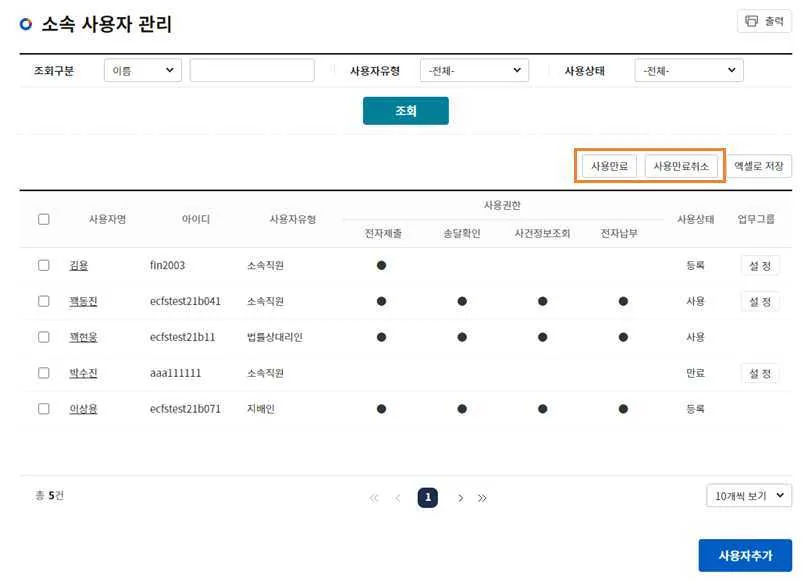Screen dimensions: 804x582
Task: Click the 사용자유형 column header
Action: (293, 219)
